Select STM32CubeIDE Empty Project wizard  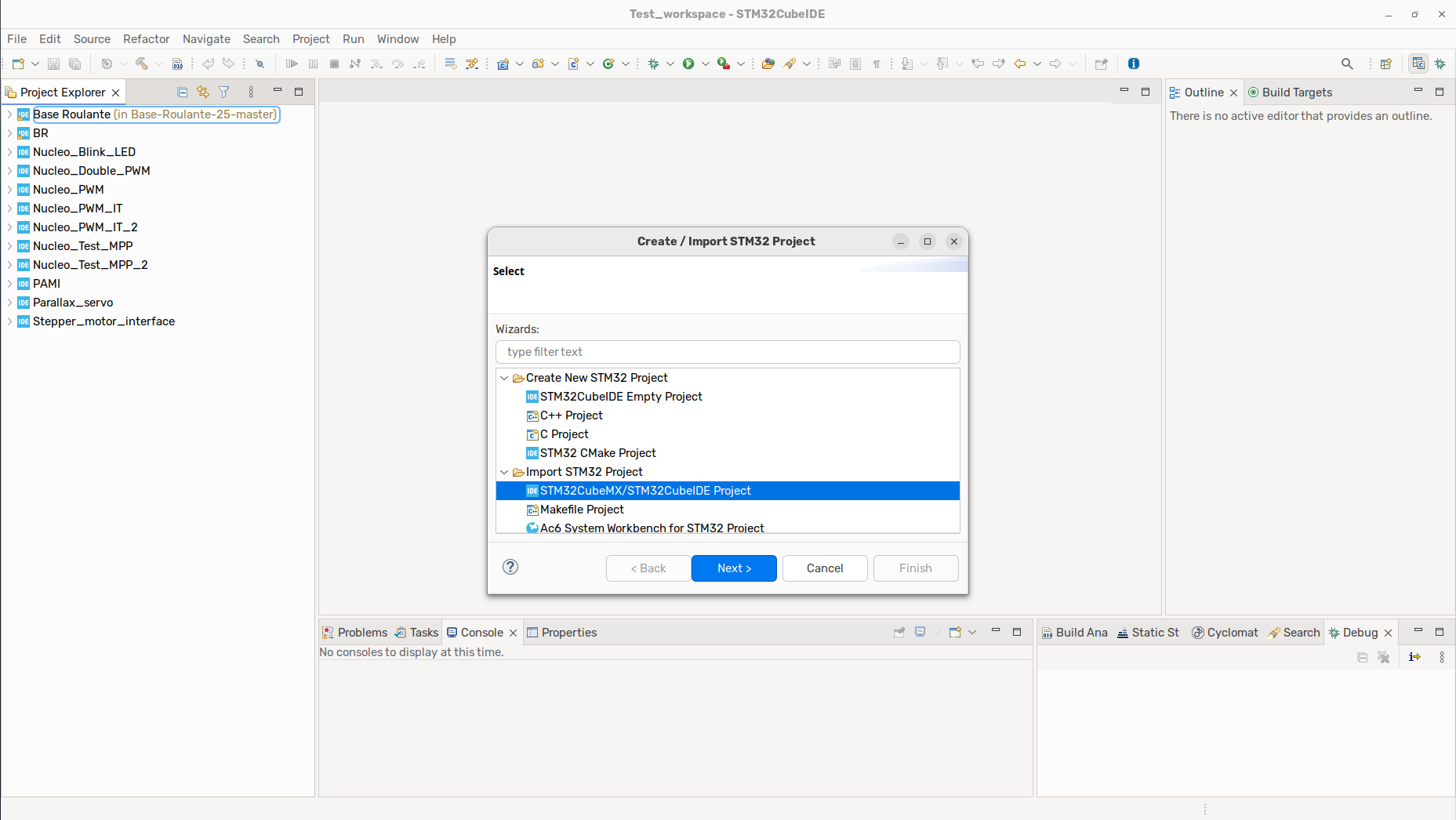pyautogui.click(x=728, y=397)
